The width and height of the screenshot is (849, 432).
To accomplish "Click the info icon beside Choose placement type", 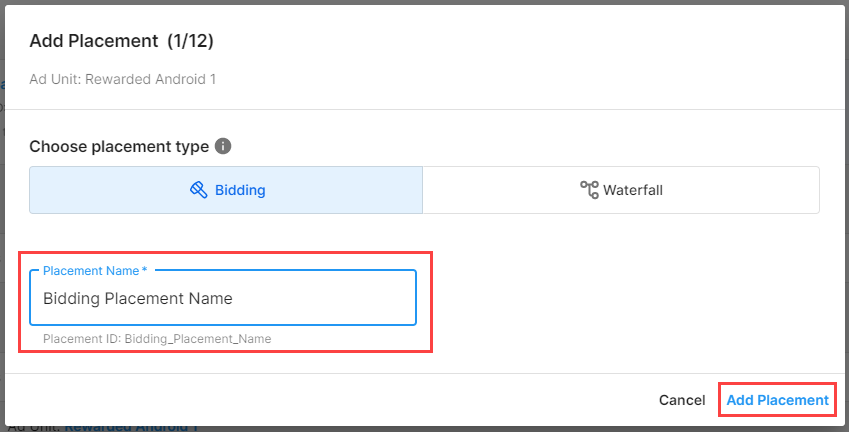I will point(223,146).
